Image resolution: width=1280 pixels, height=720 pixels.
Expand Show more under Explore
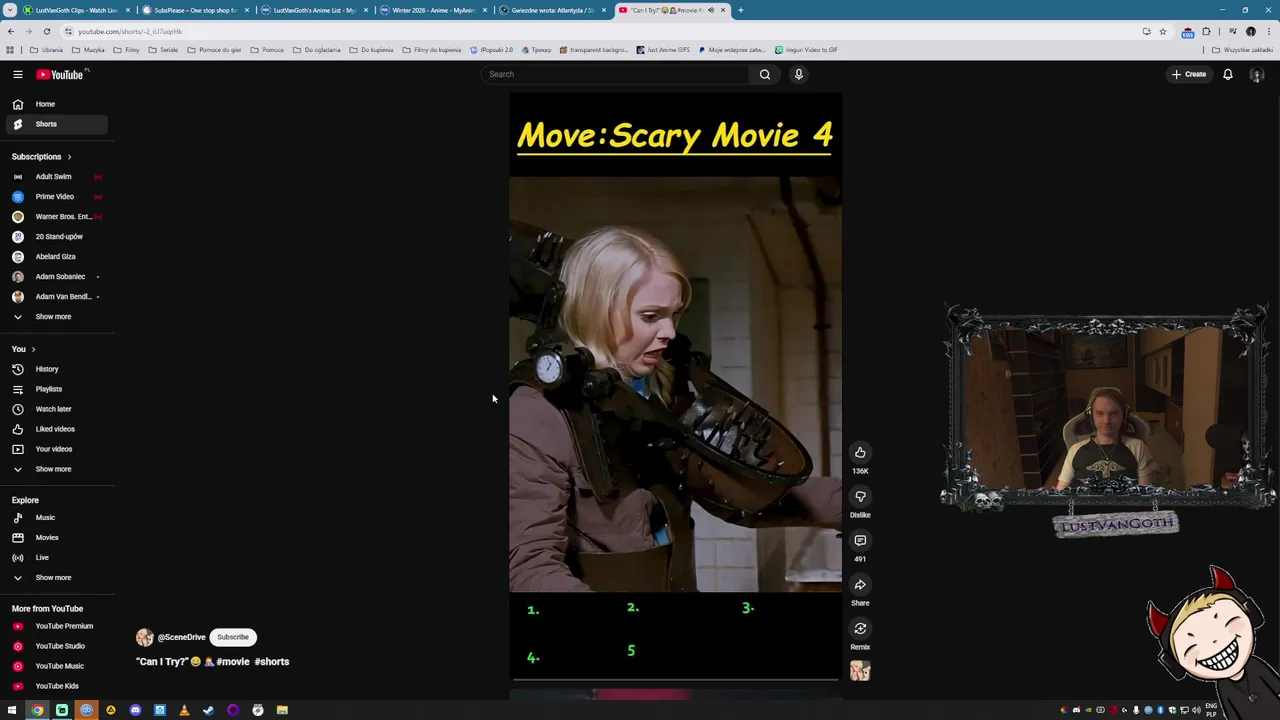(55, 578)
